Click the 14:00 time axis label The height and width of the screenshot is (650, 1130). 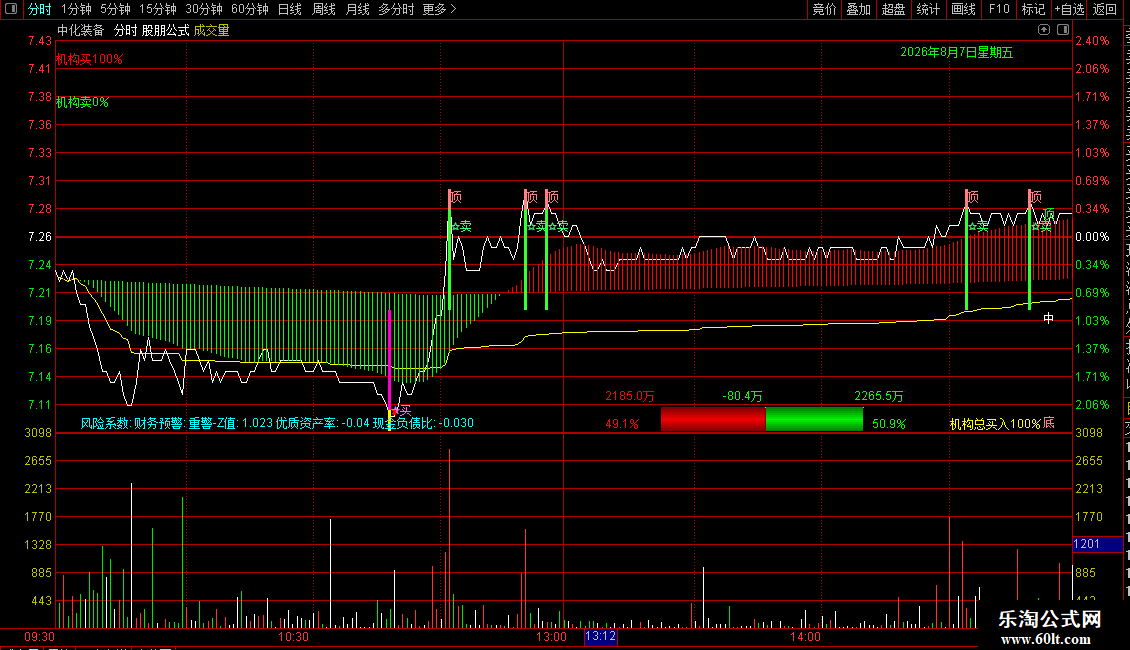coord(805,636)
